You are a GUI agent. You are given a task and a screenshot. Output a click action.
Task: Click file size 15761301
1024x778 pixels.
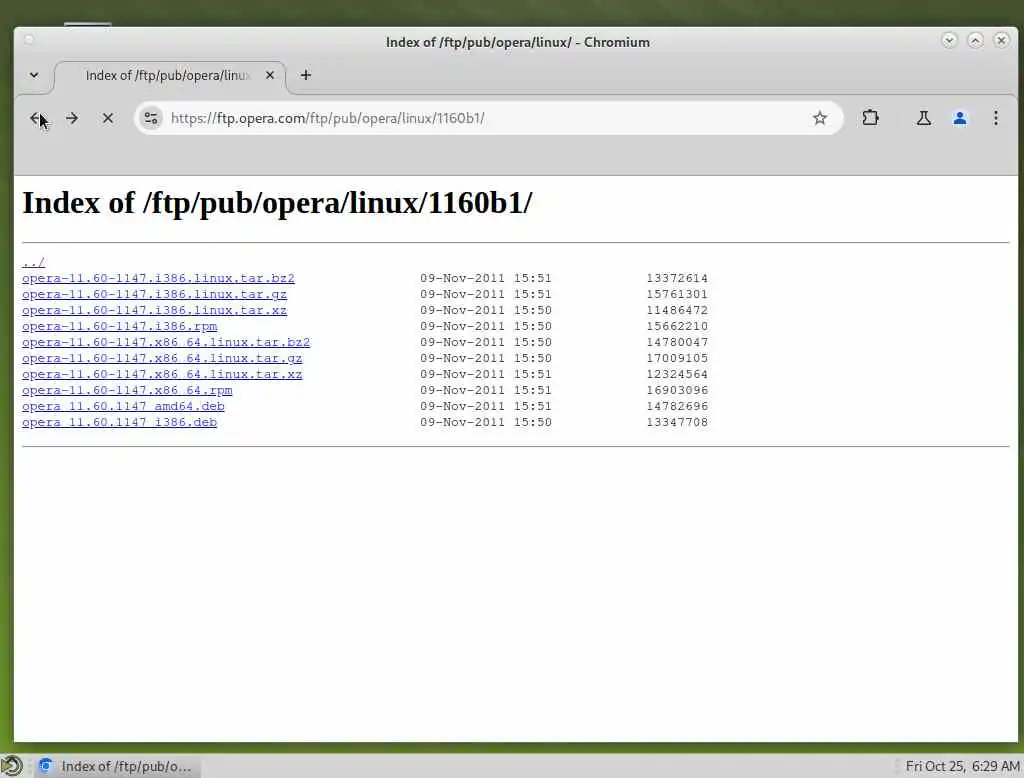tap(677, 294)
